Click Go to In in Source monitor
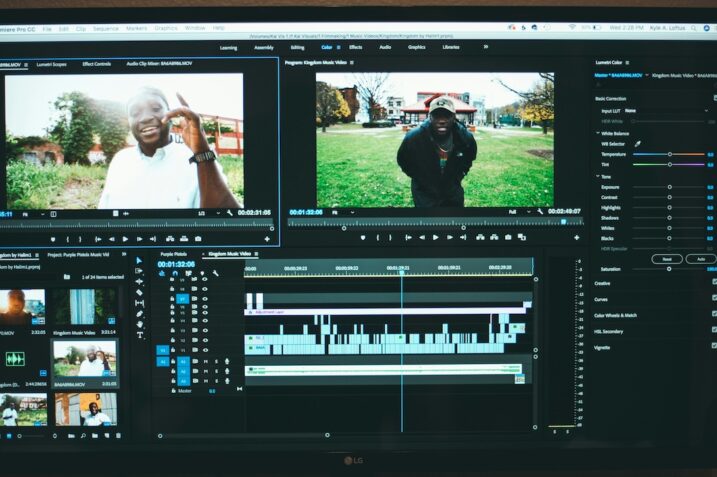Screen dimensions: 717x477 (x=98, y=239)
